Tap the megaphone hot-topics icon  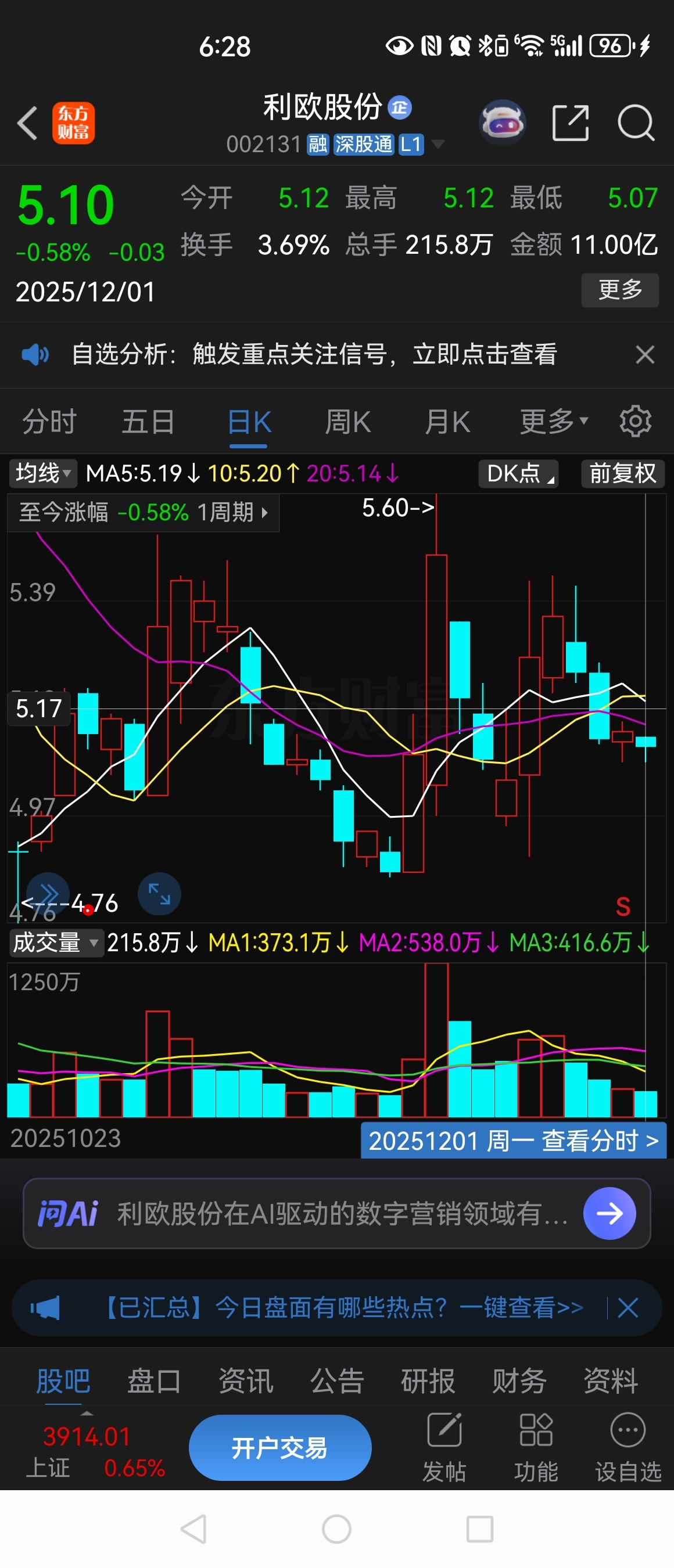[45, 1307]
